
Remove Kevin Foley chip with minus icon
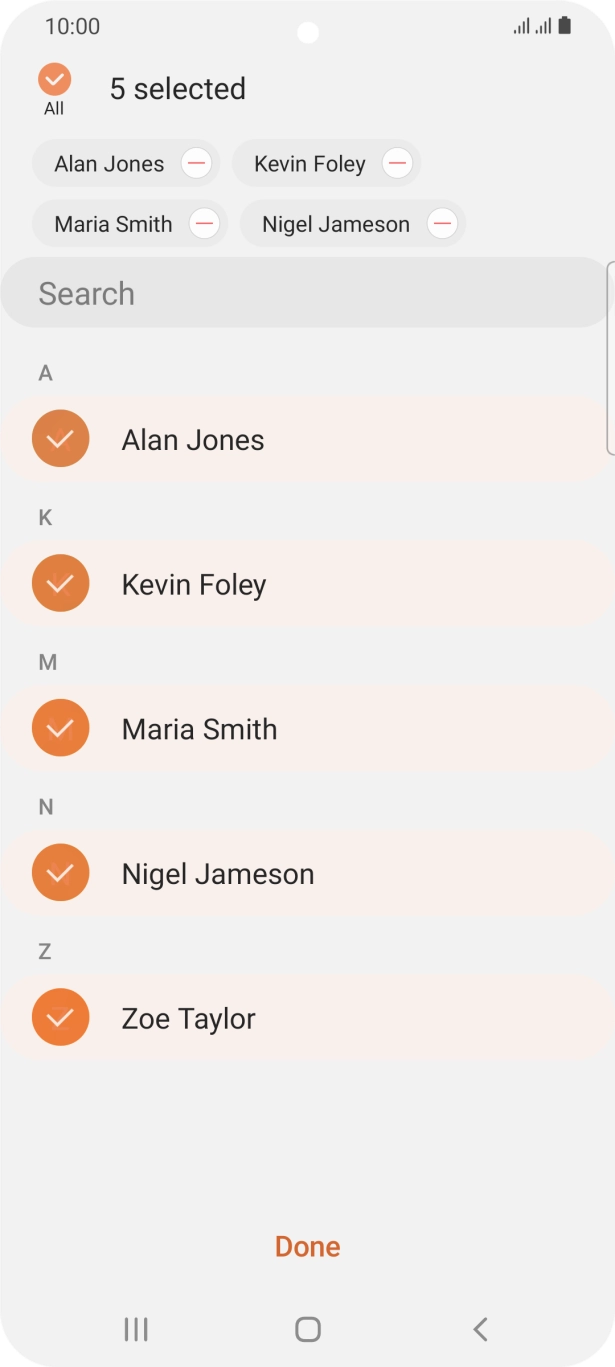397,163
